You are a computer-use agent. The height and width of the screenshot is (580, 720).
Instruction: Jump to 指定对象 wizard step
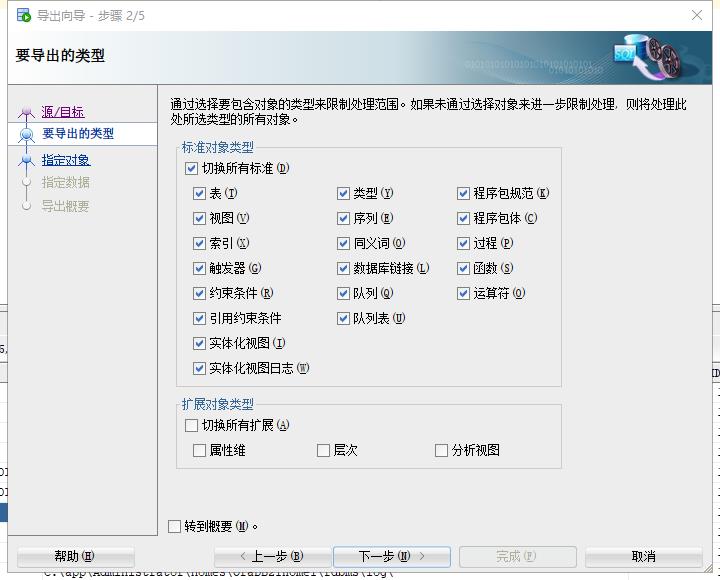coord(66,160)
